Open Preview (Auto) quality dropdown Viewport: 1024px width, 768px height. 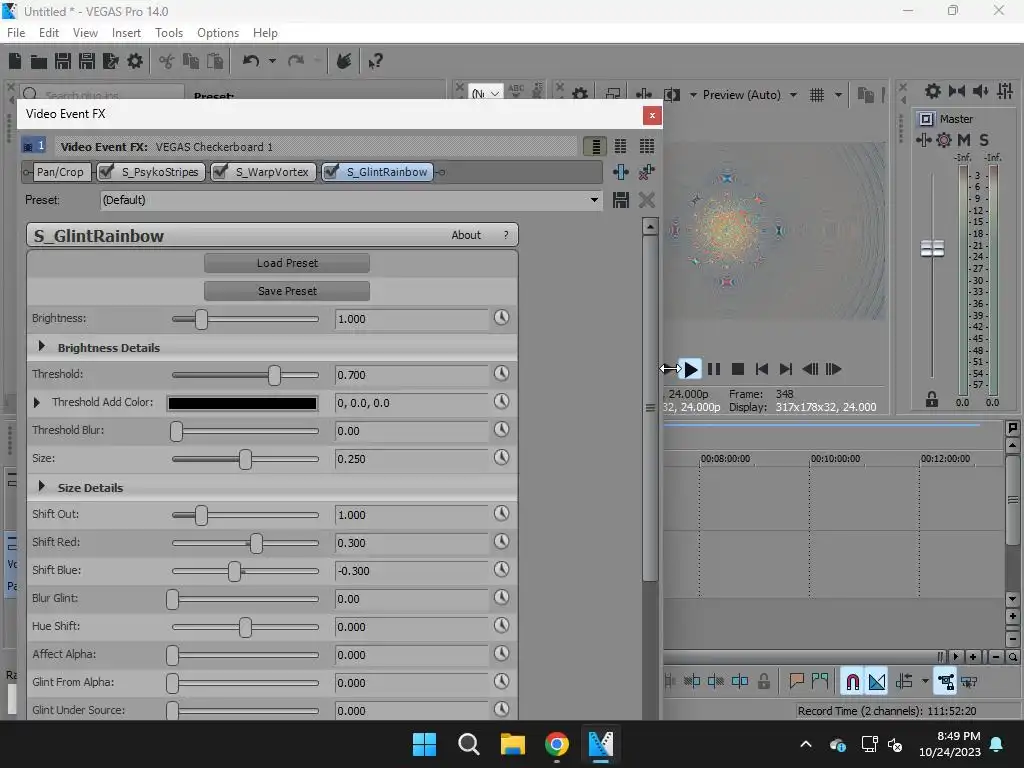click(793, 95)
